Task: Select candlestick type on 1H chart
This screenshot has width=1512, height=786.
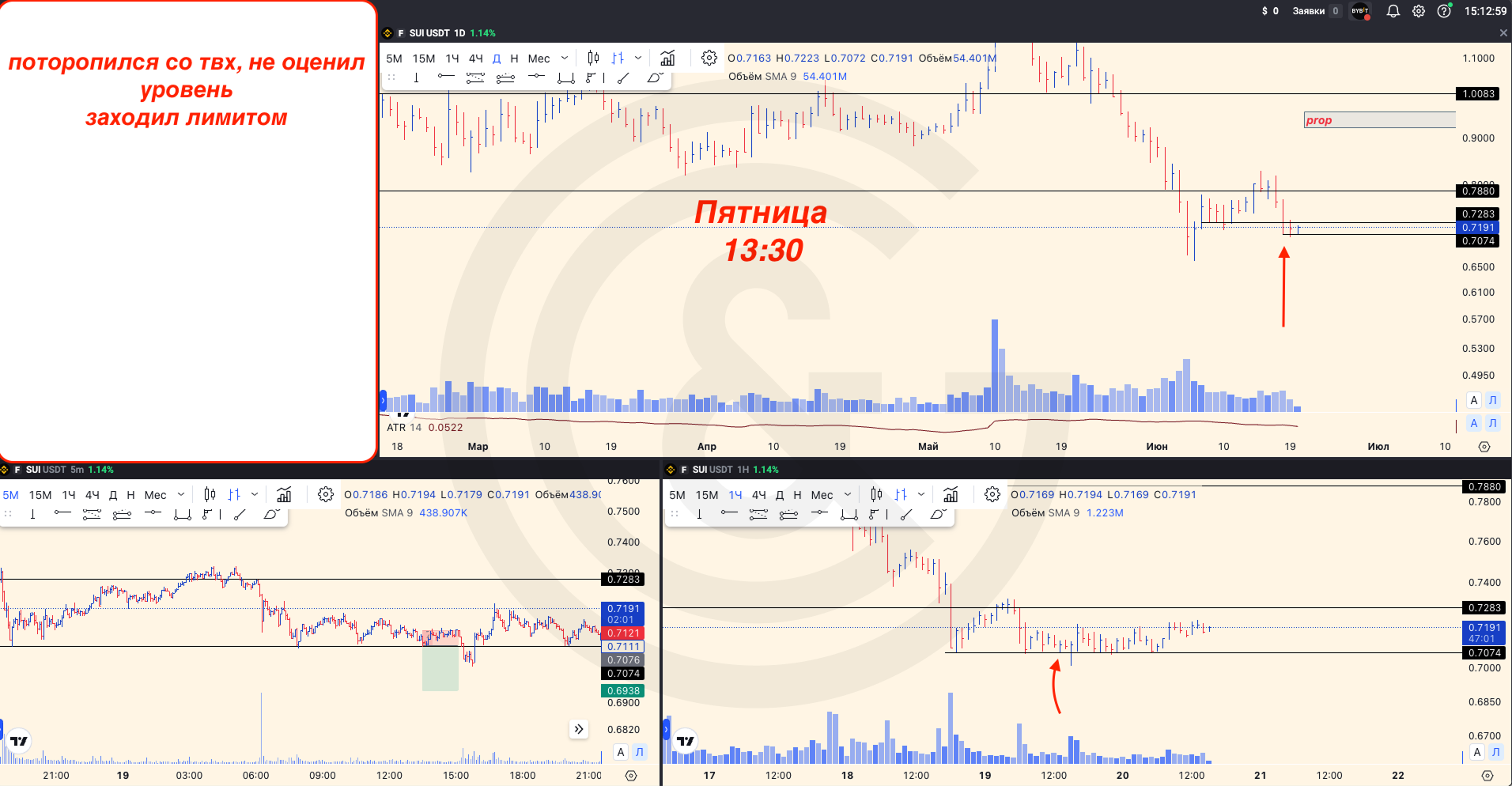Action: click(876, 495)
